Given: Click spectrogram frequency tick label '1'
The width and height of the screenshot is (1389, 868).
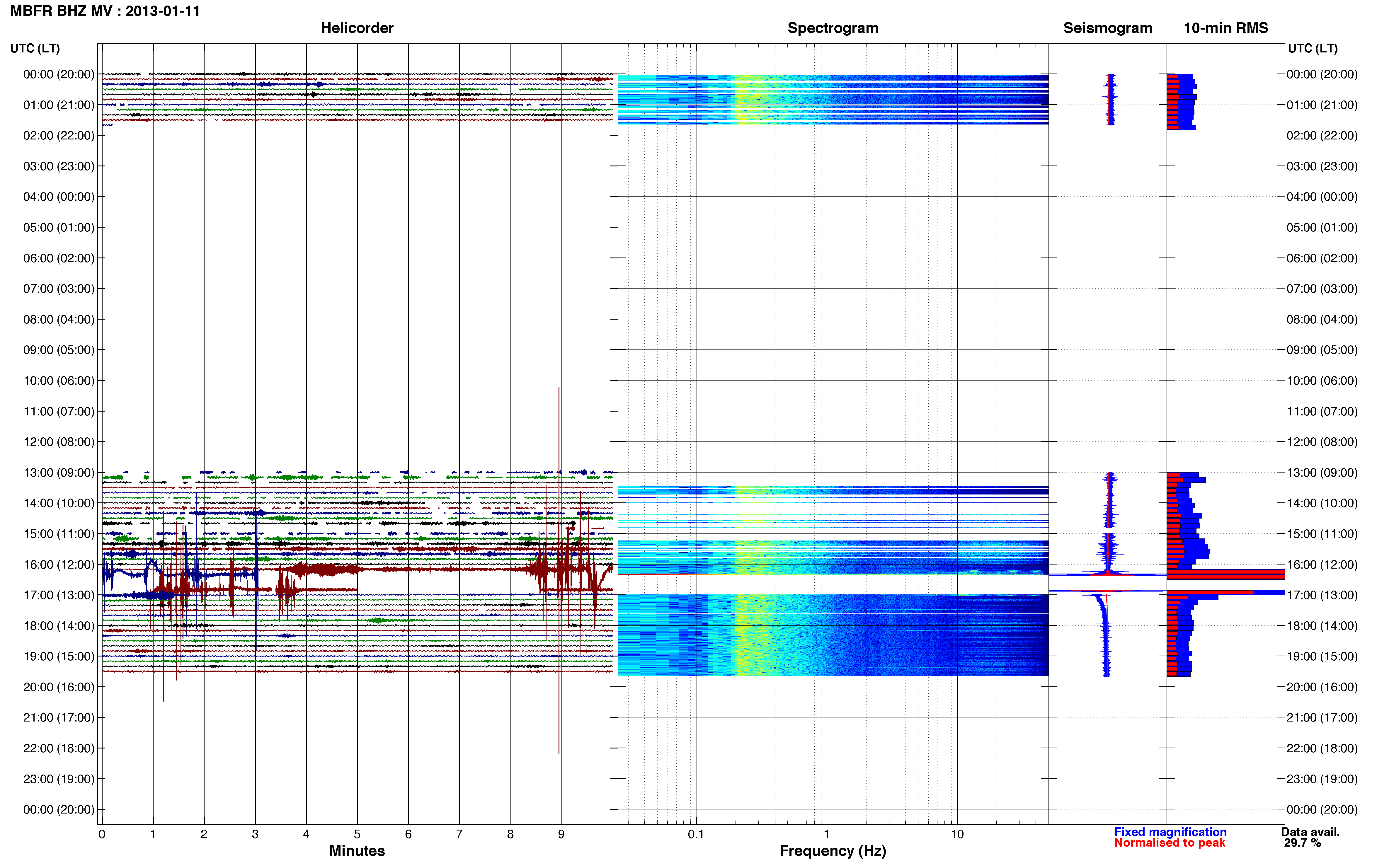Looking at the screenshot, I should point(826,834).
